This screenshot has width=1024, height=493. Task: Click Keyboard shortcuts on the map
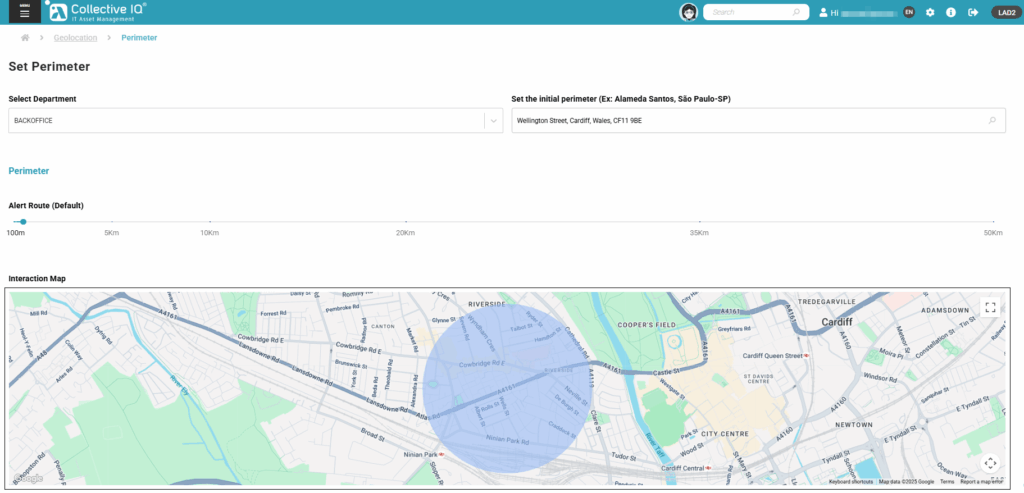click(x=851, y=482)
